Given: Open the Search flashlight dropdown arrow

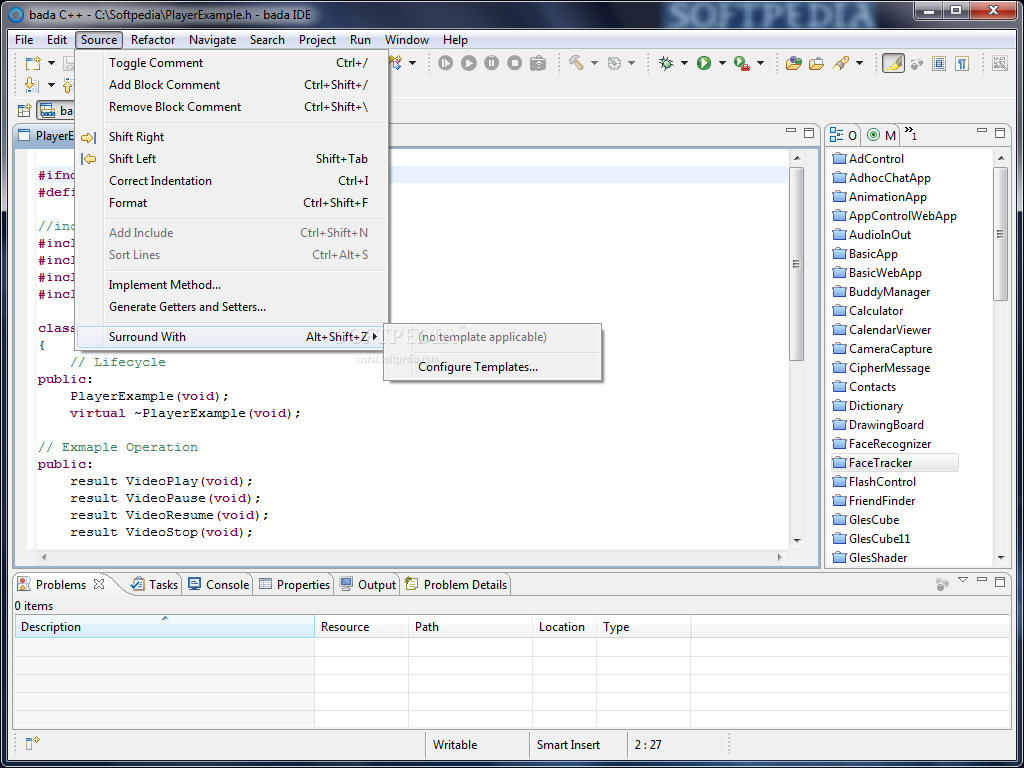Looking at the screenshot, I should [859, 63].
